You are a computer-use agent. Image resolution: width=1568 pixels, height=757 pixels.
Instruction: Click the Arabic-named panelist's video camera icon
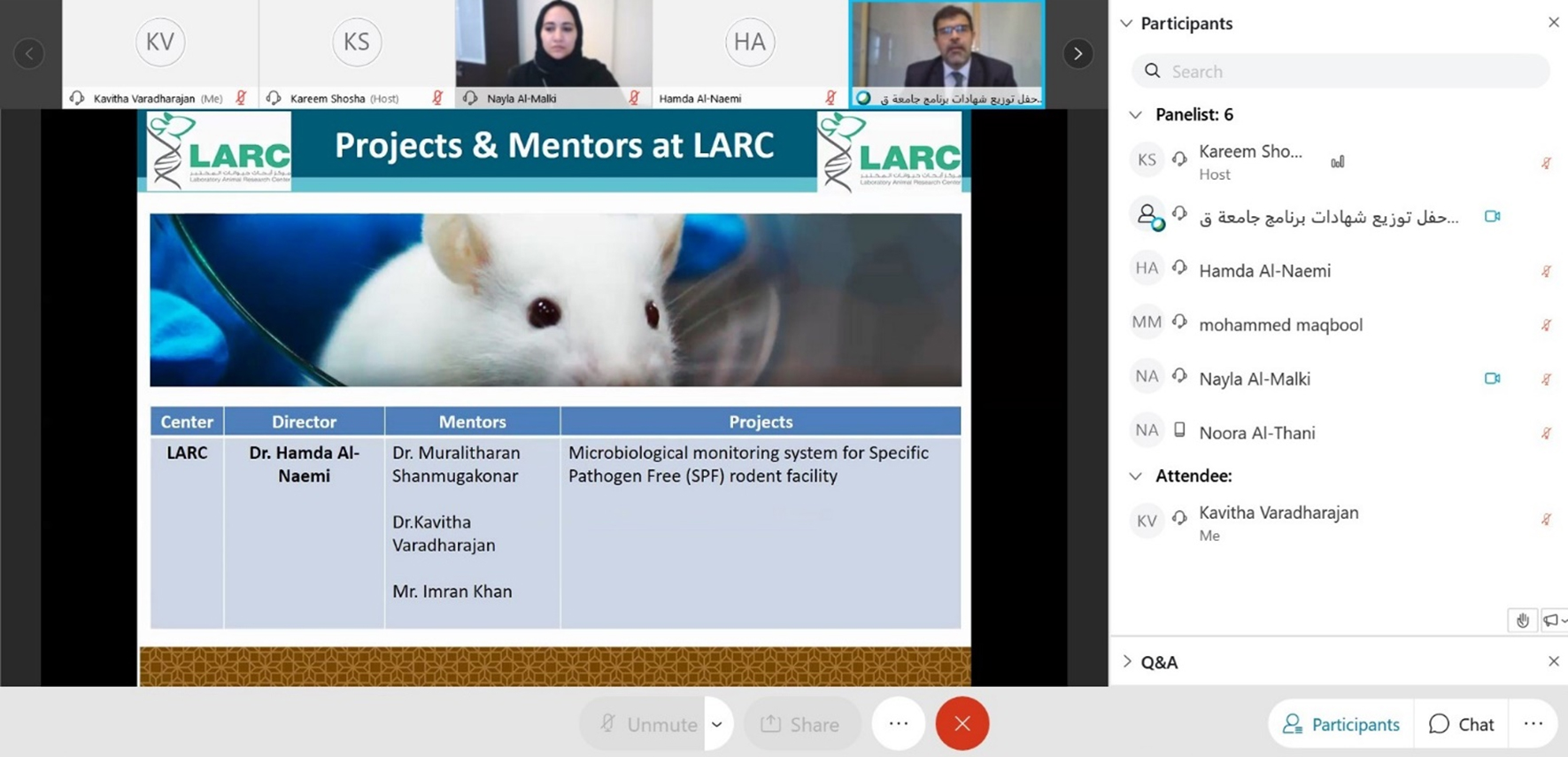[1492, 217]
